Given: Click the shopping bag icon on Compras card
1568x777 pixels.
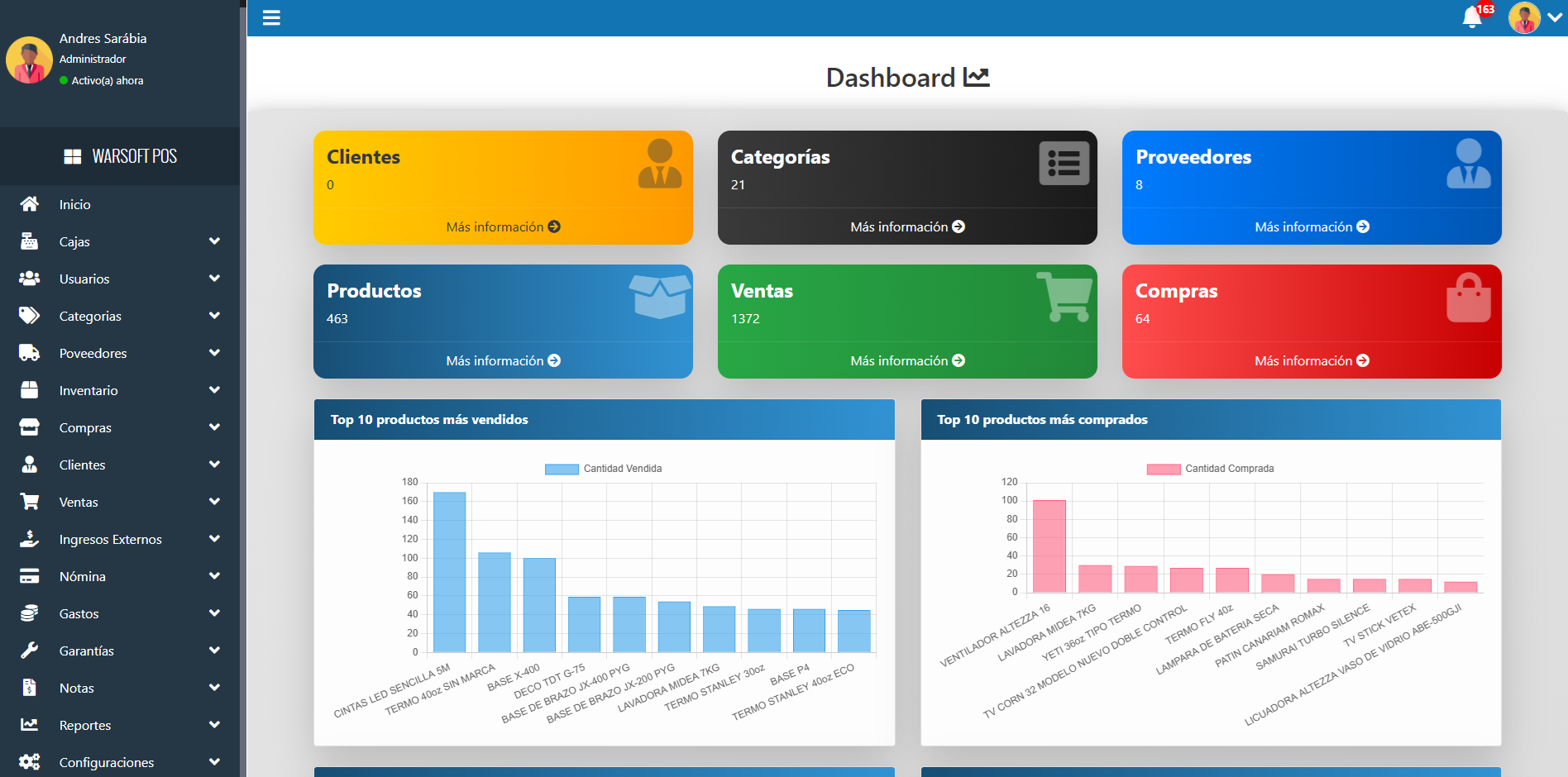Looking at the screenshot, I should pos(1468,298).
